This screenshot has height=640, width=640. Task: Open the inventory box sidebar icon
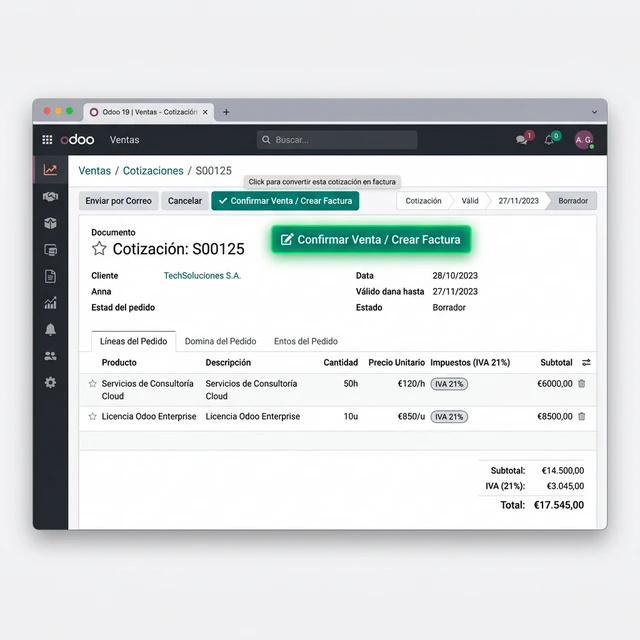tap(50, 223)
